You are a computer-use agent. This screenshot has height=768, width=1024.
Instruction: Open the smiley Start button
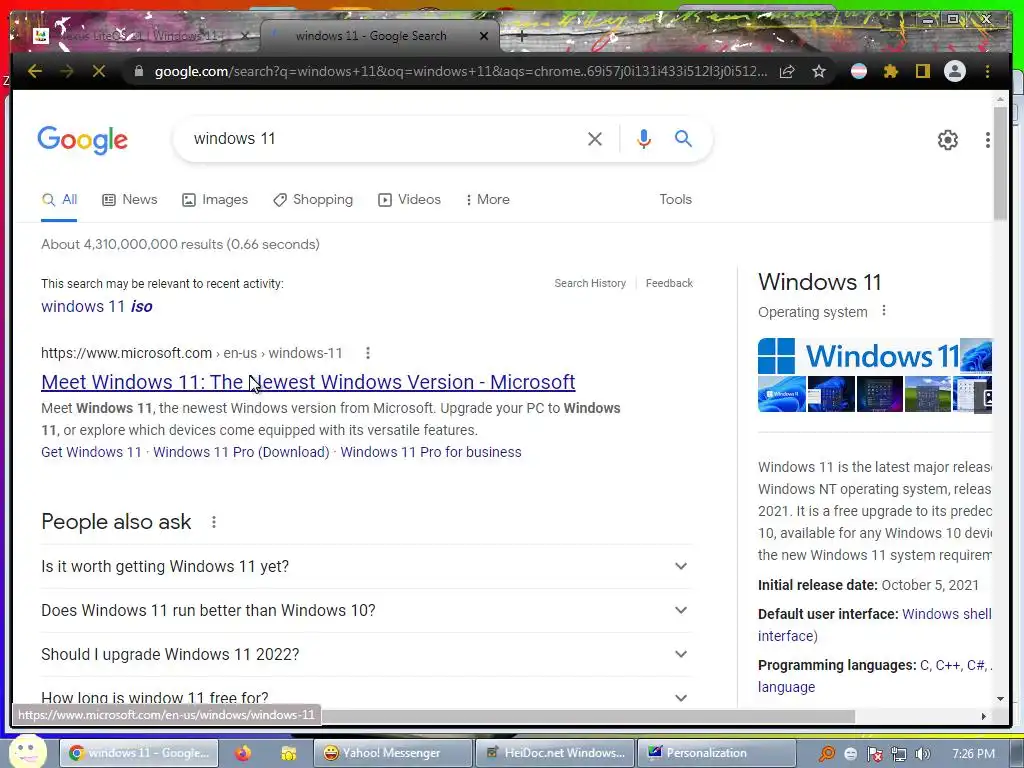[x=27, y=752]
